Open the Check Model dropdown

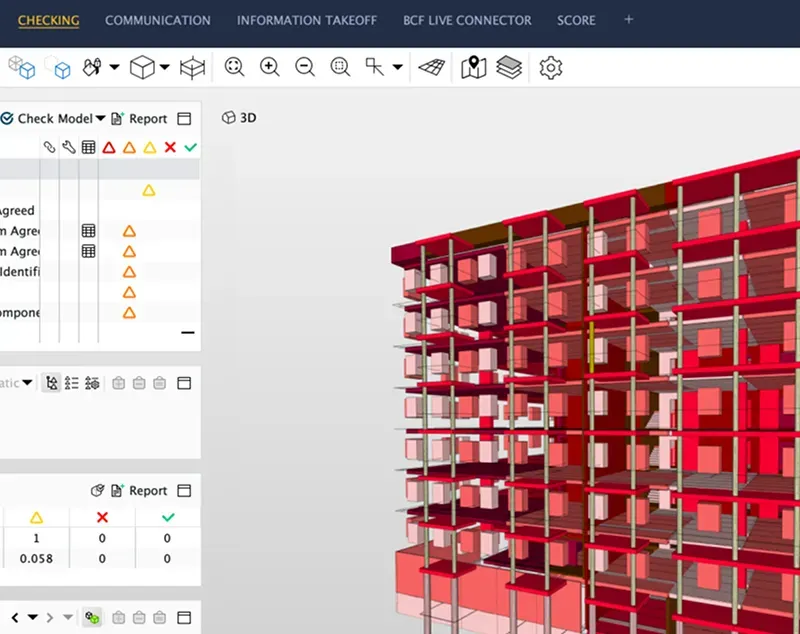coord(99,118)
